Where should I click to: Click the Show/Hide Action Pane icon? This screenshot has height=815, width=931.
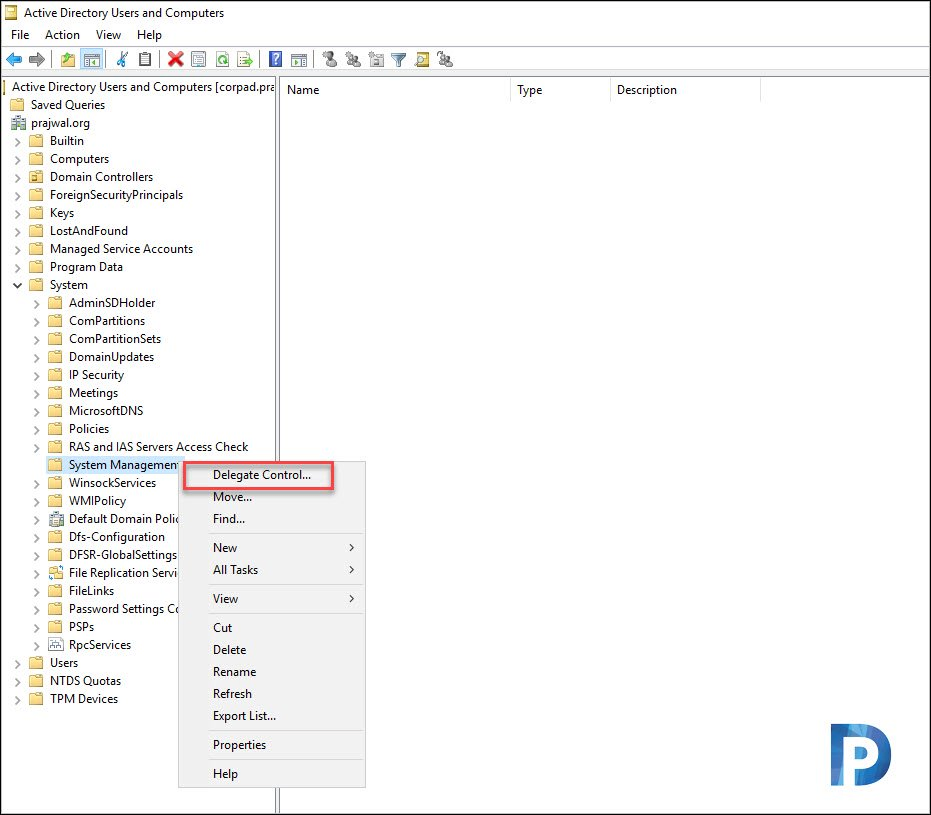(299, 59)
